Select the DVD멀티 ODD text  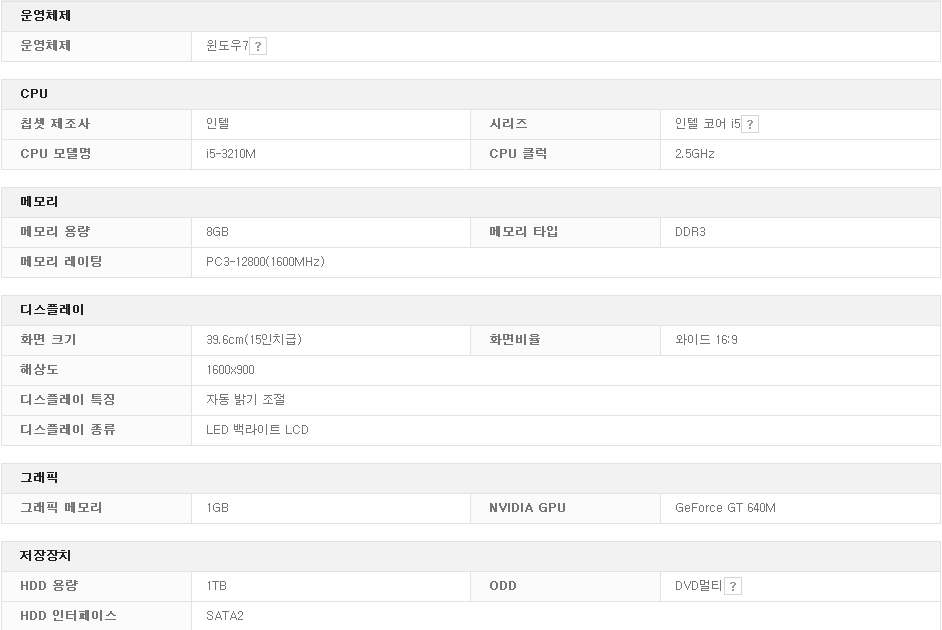click(x=697, y=586)
